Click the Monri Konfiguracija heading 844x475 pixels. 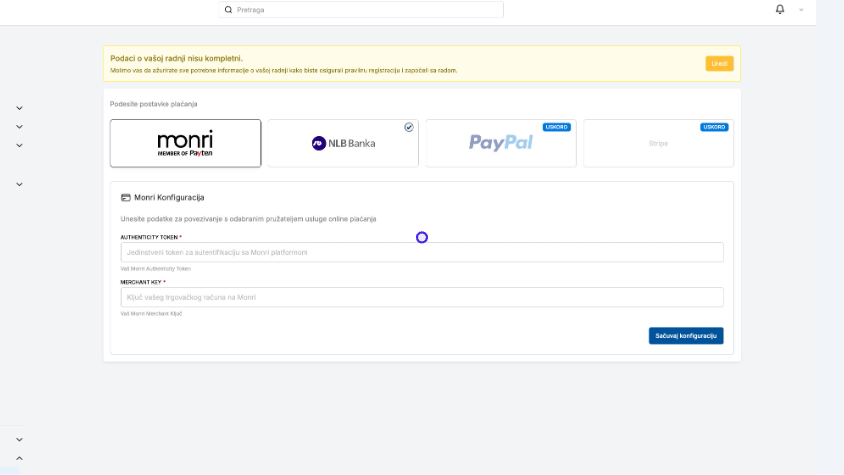pos(169,198)
